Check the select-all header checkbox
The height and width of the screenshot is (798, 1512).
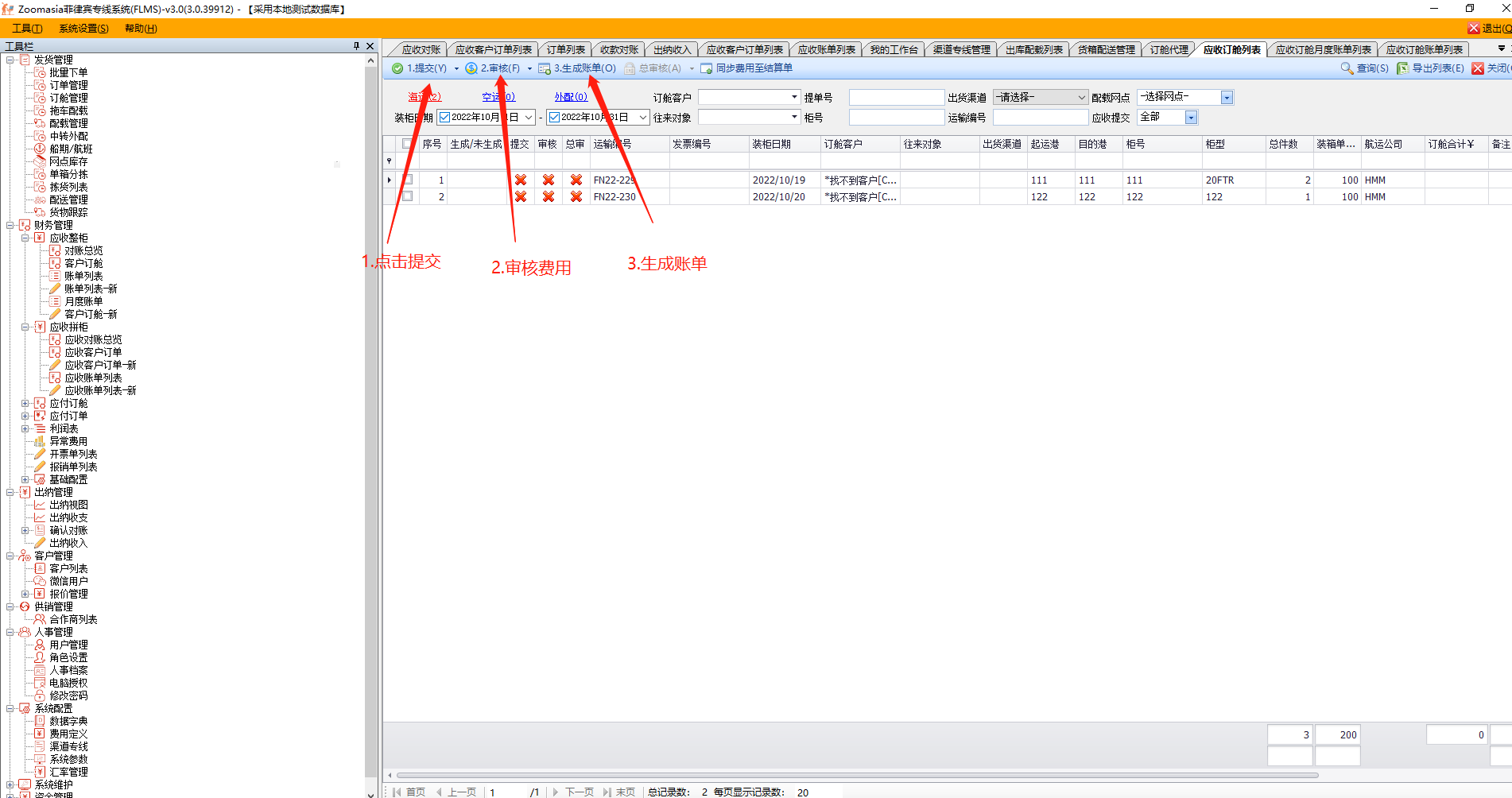tap(408, 144)
